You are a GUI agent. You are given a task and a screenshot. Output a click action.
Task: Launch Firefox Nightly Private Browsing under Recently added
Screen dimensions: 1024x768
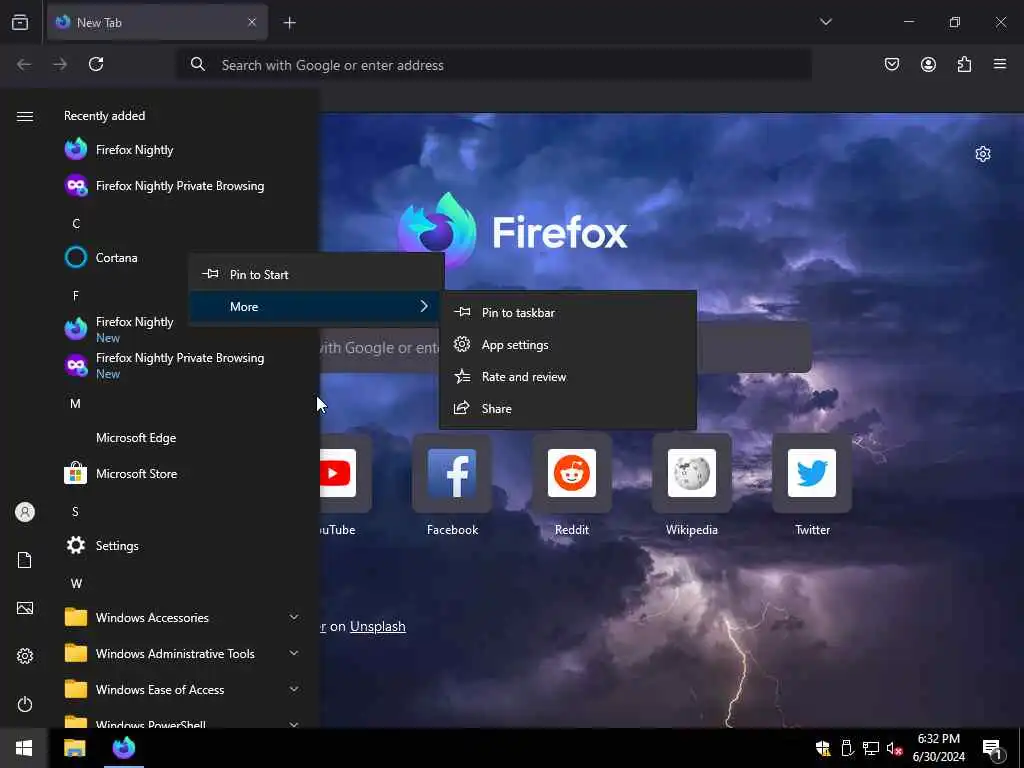point(183,185)
